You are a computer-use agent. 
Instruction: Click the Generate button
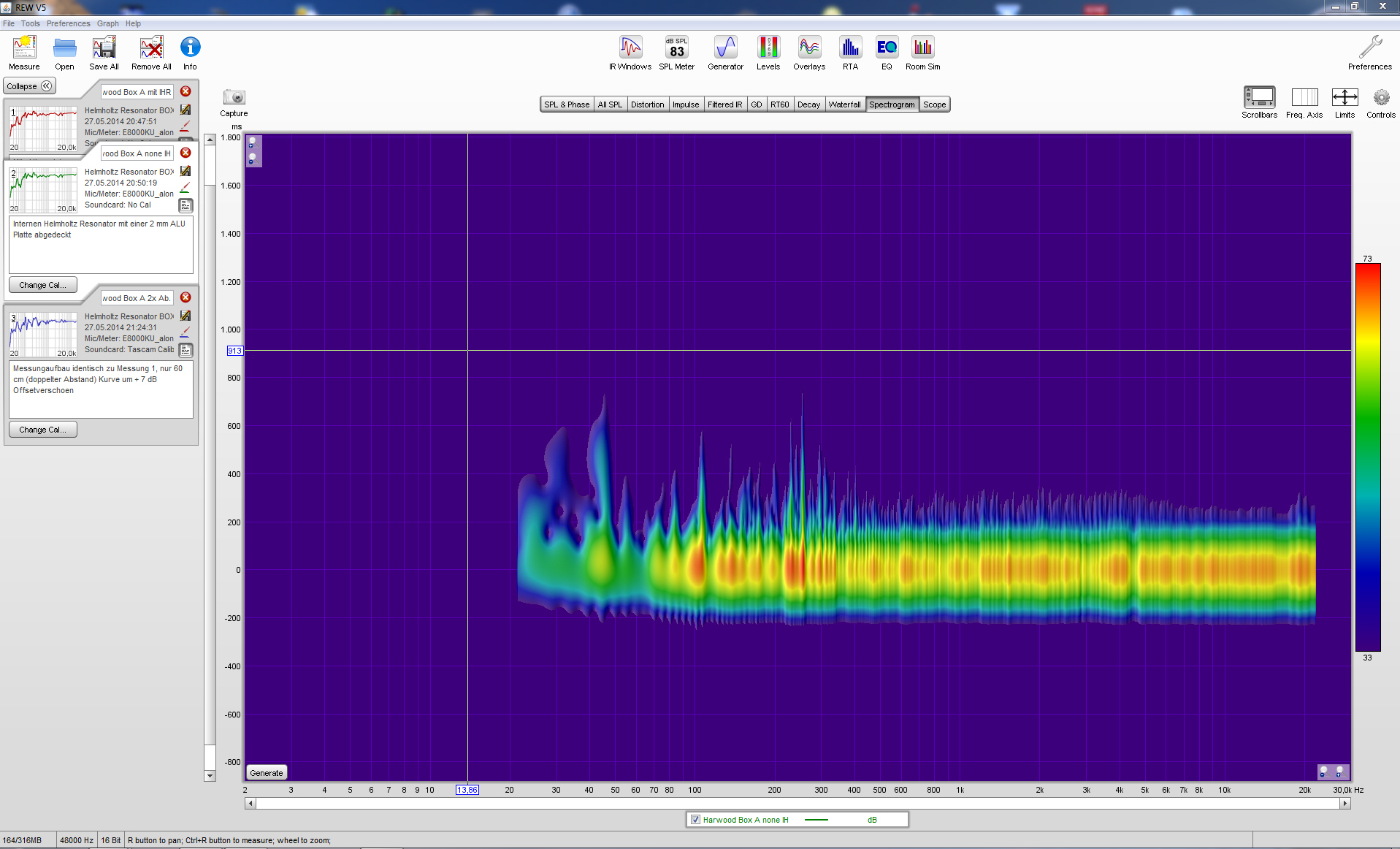click(x=267, y=772)
